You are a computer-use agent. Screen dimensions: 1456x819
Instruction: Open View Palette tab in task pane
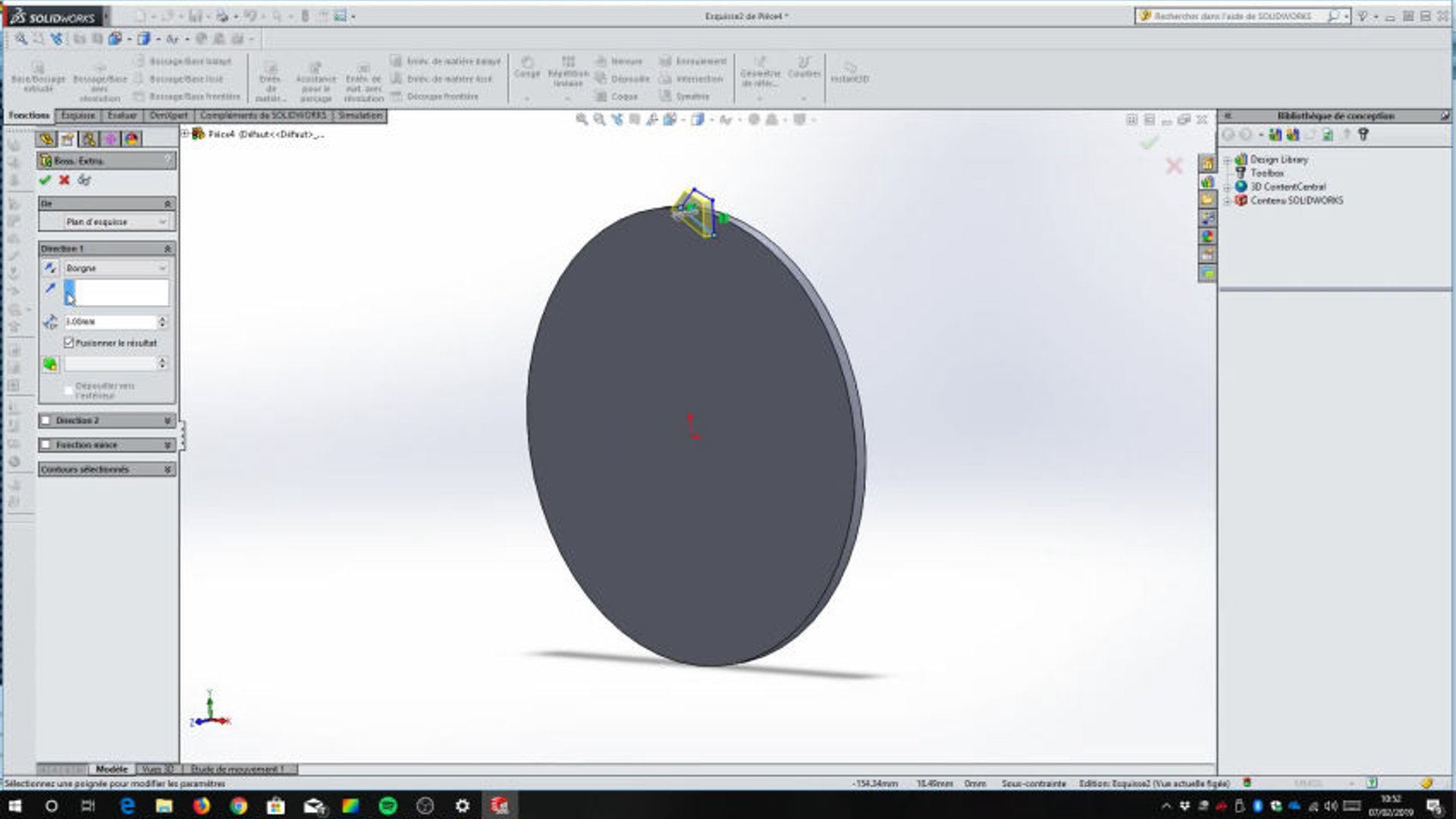1207,218
